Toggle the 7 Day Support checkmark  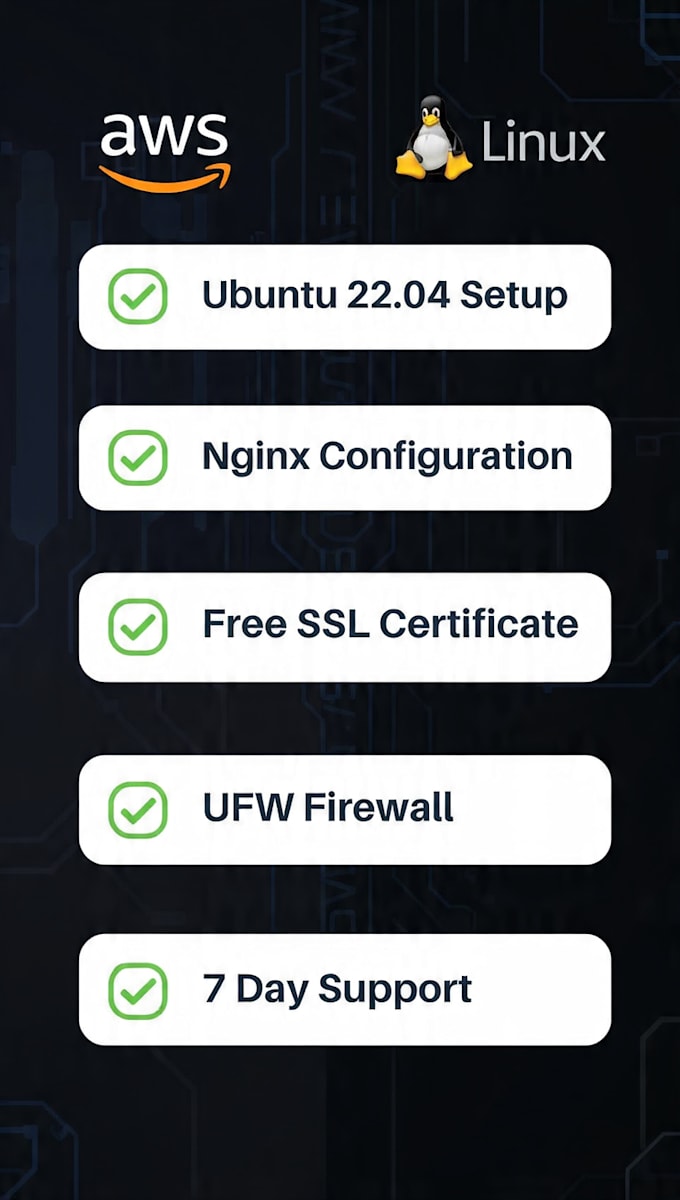137,991
